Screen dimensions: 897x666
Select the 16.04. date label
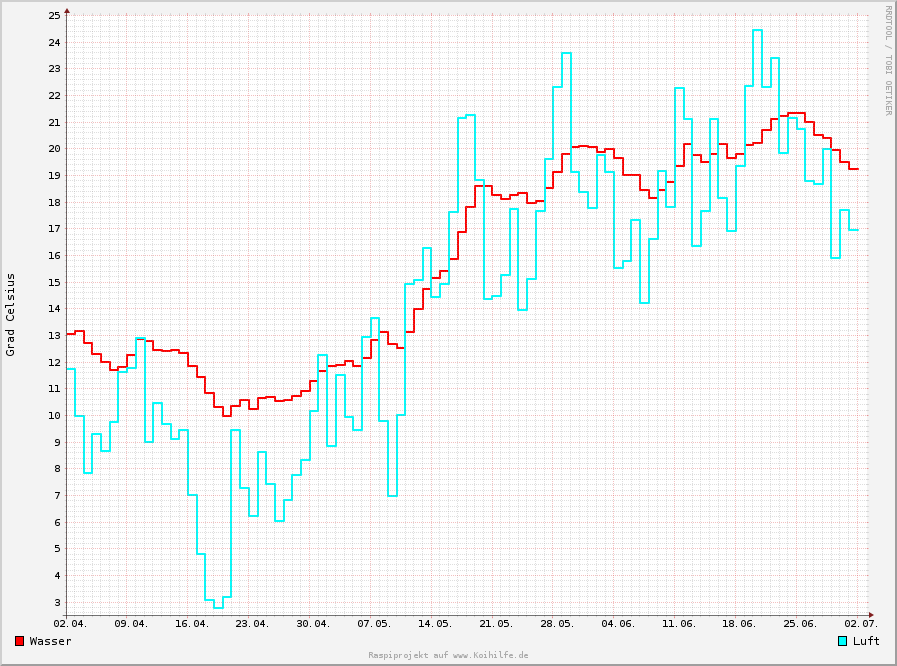tap(192, 624)
